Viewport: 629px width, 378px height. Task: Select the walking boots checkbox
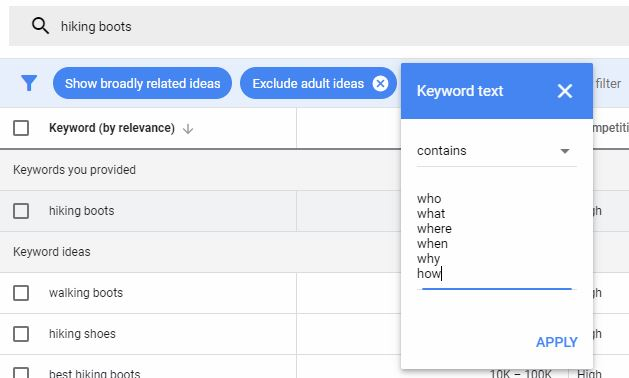point(21,293)
